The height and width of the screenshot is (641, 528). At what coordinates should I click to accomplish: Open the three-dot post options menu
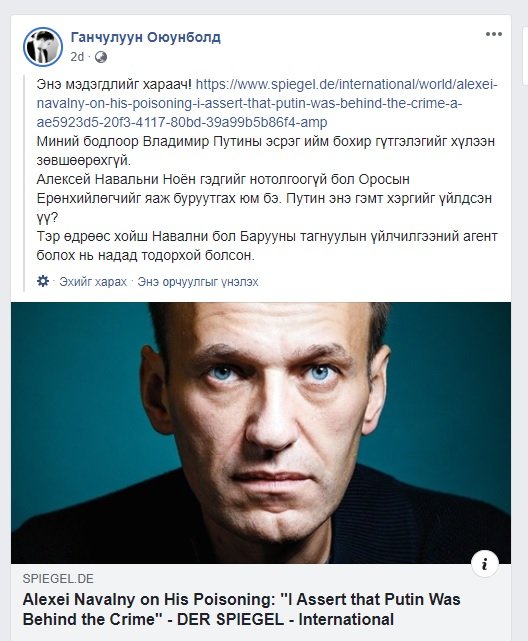[x=494, y=34]
